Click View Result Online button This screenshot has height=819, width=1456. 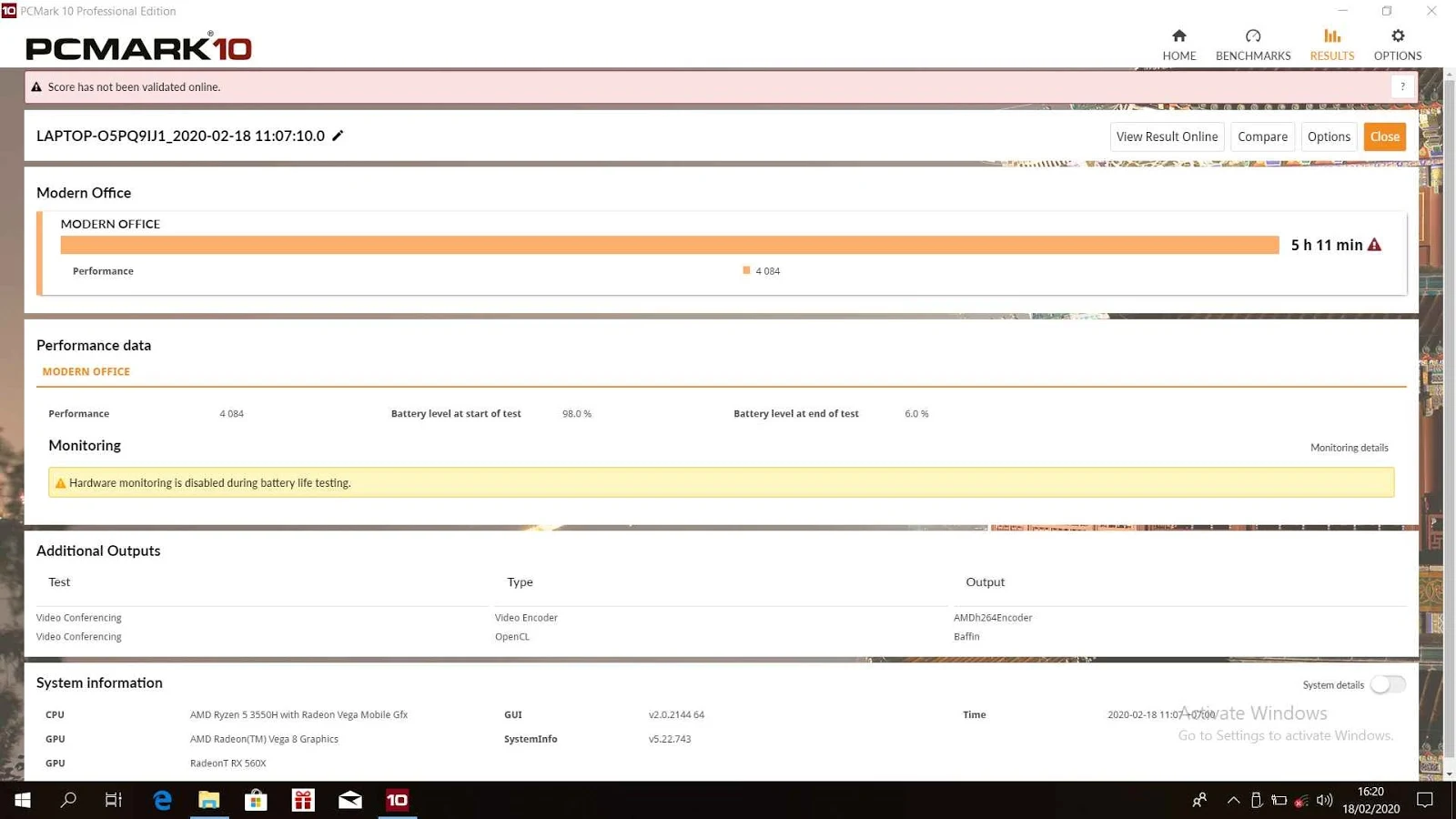tap(1167, 136)
